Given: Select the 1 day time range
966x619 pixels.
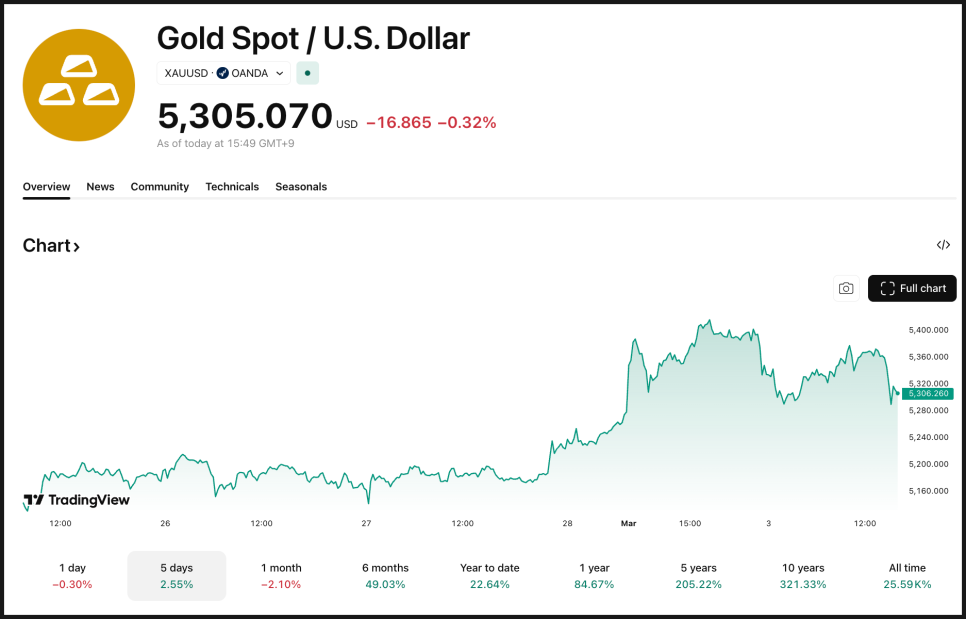Looking at the screenshot, I should point(73,575).
